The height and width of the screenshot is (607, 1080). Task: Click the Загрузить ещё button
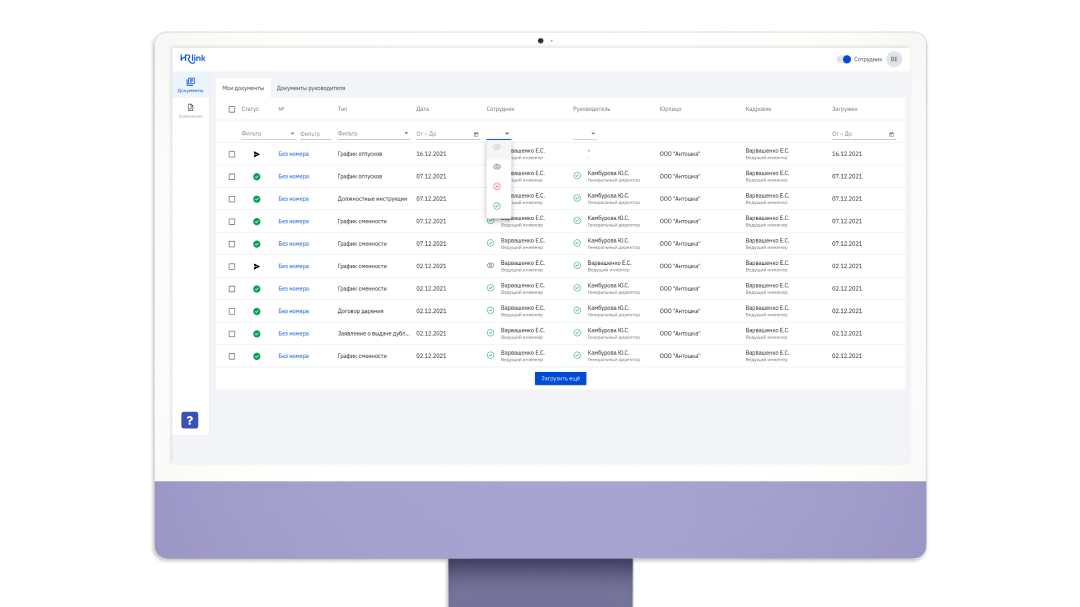(x=560, y=379)
